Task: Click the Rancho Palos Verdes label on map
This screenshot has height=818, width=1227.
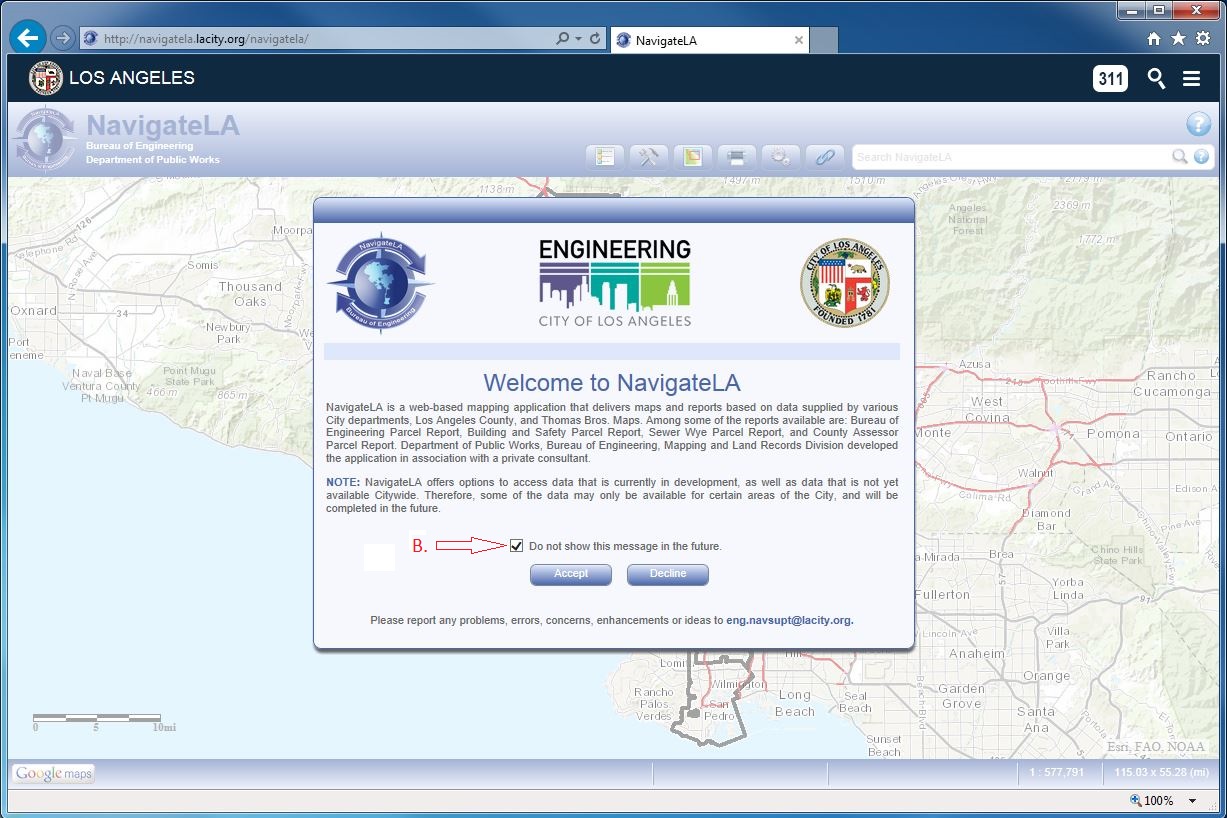Action: point(654,704)
